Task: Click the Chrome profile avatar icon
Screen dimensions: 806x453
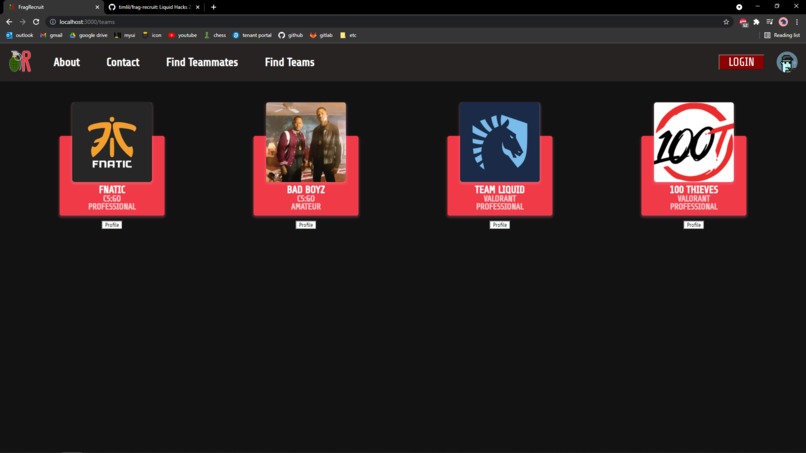Action: (x=783, y=22)
